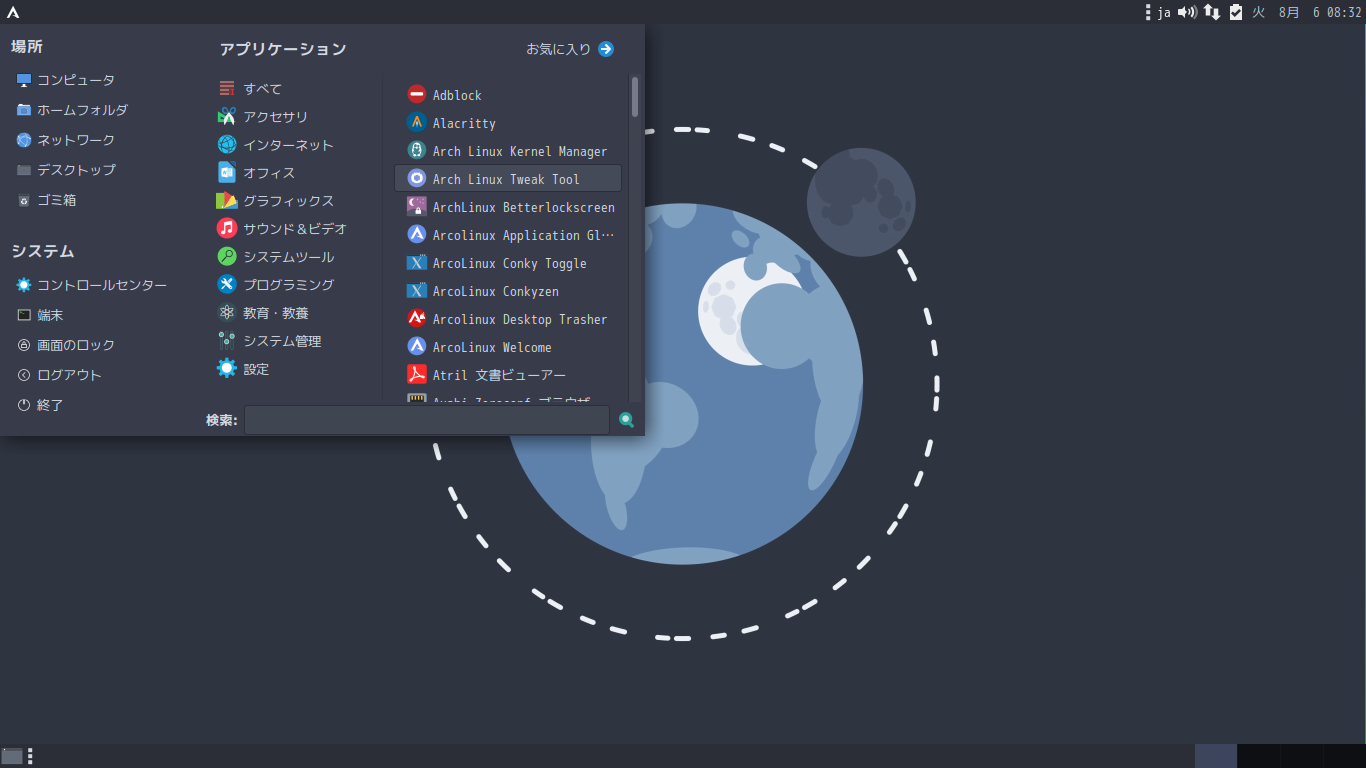Click the ArchLinux Betterlockscreen icon
The image size is (1366, 768).
[x=417, y=207]
